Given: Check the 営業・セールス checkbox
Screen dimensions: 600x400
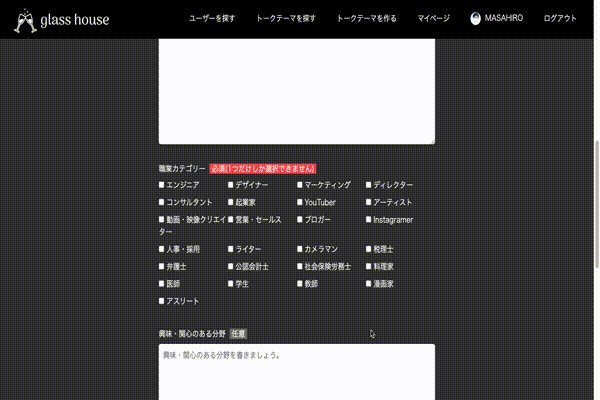Looking at the screenshot, I should pyautogui.click(x=230, y=220).
